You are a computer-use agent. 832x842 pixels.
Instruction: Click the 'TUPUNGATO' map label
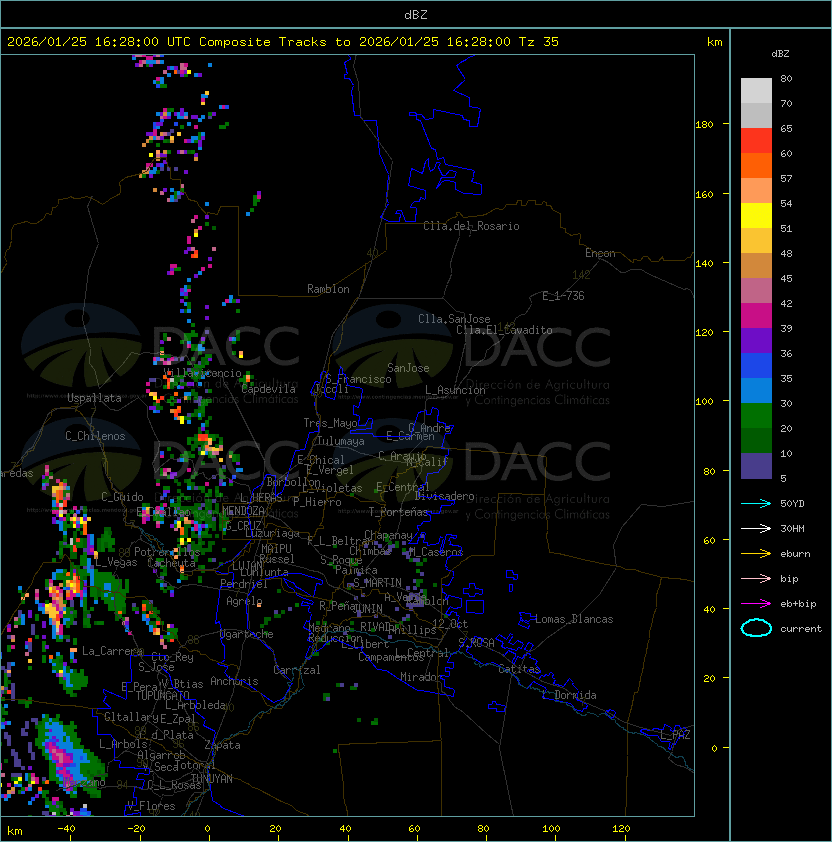coord(162,695)
